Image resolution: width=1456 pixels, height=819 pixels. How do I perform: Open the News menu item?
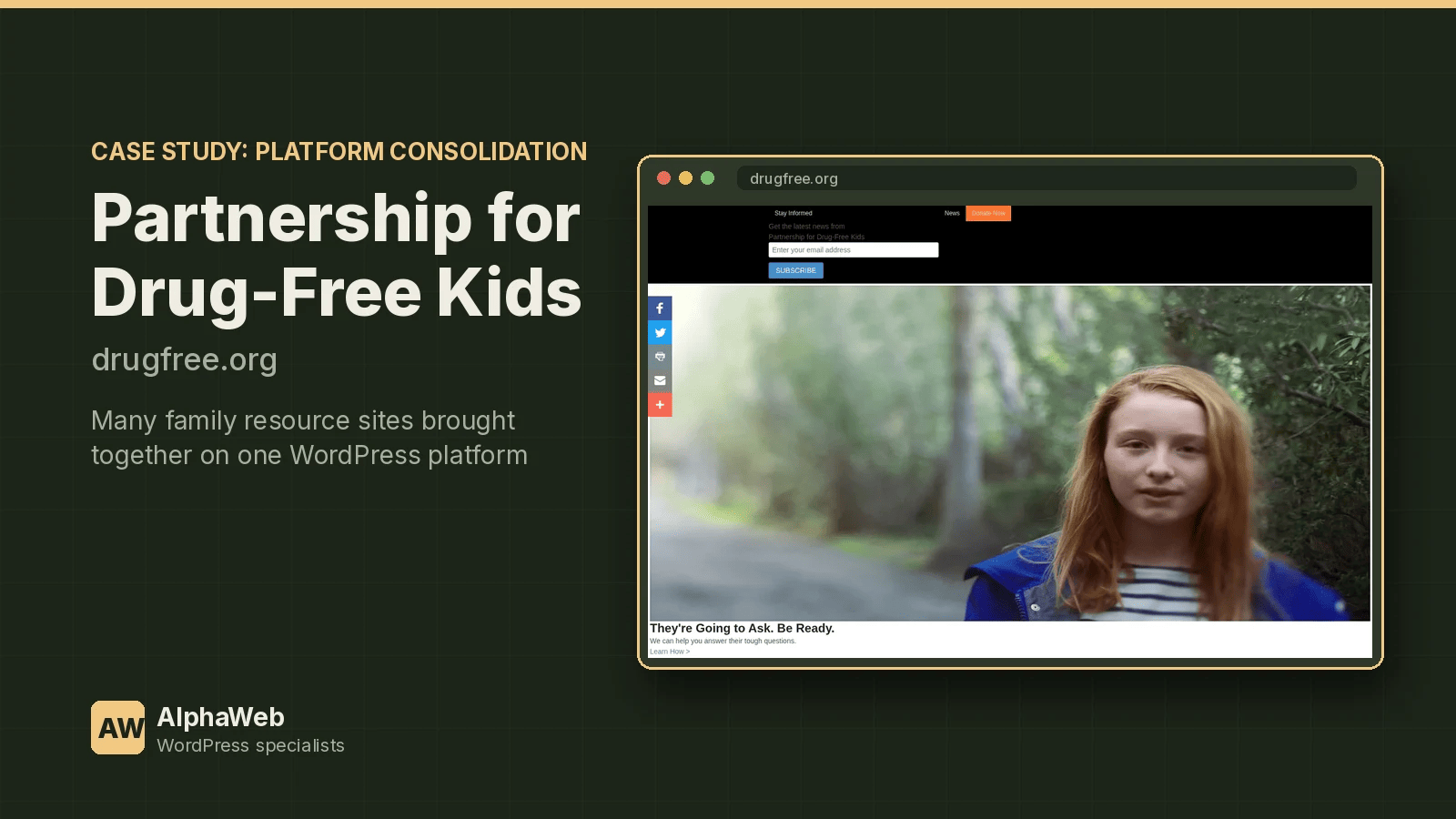click(x=952, y=213)
